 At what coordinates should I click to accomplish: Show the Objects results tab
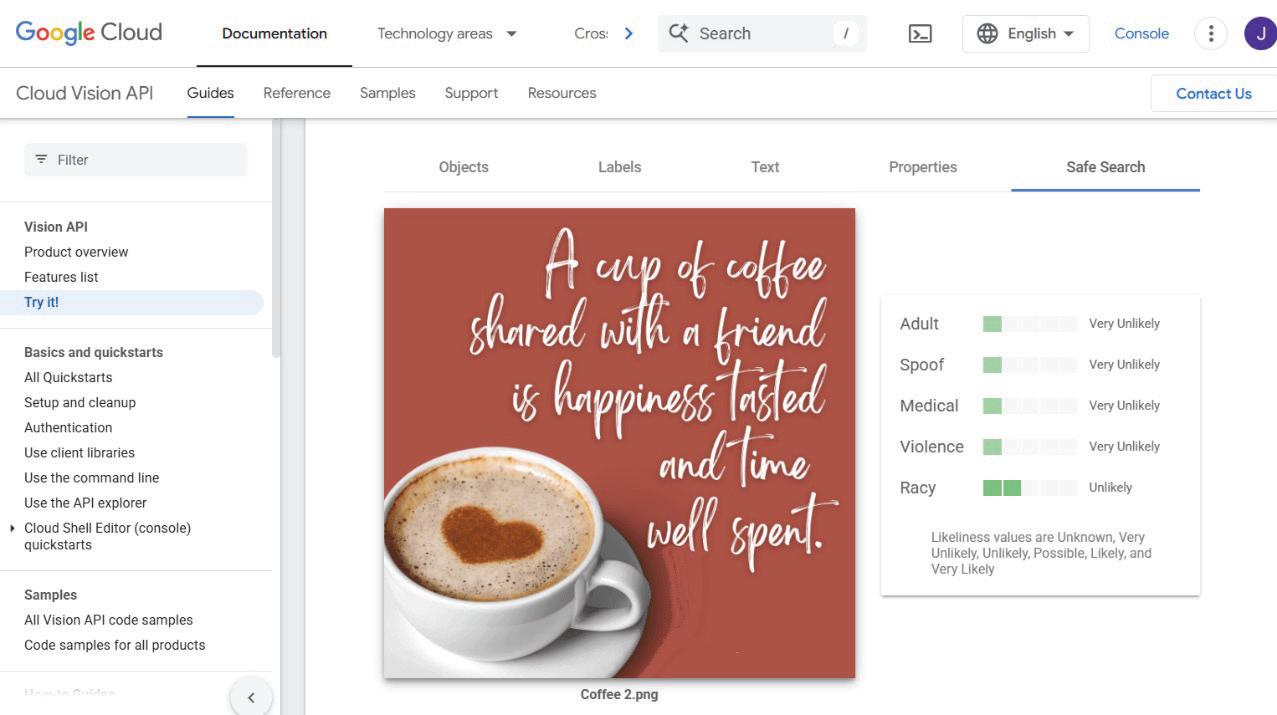[464, 167]
